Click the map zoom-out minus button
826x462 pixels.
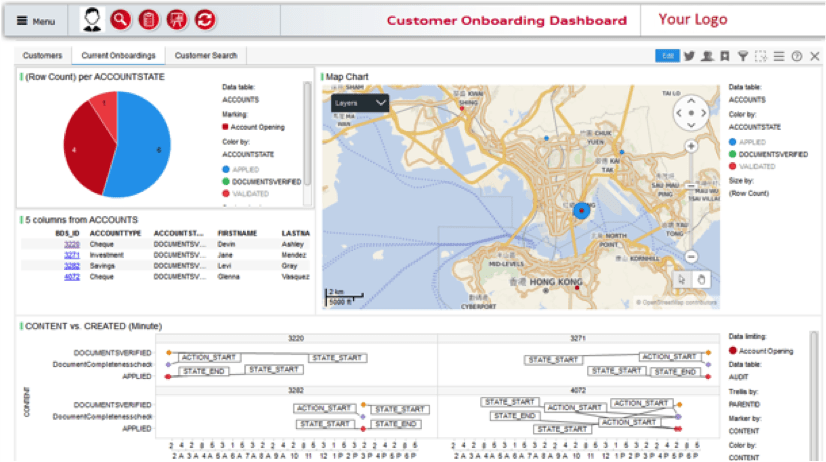pyautogui.click(x=691, y=257)
